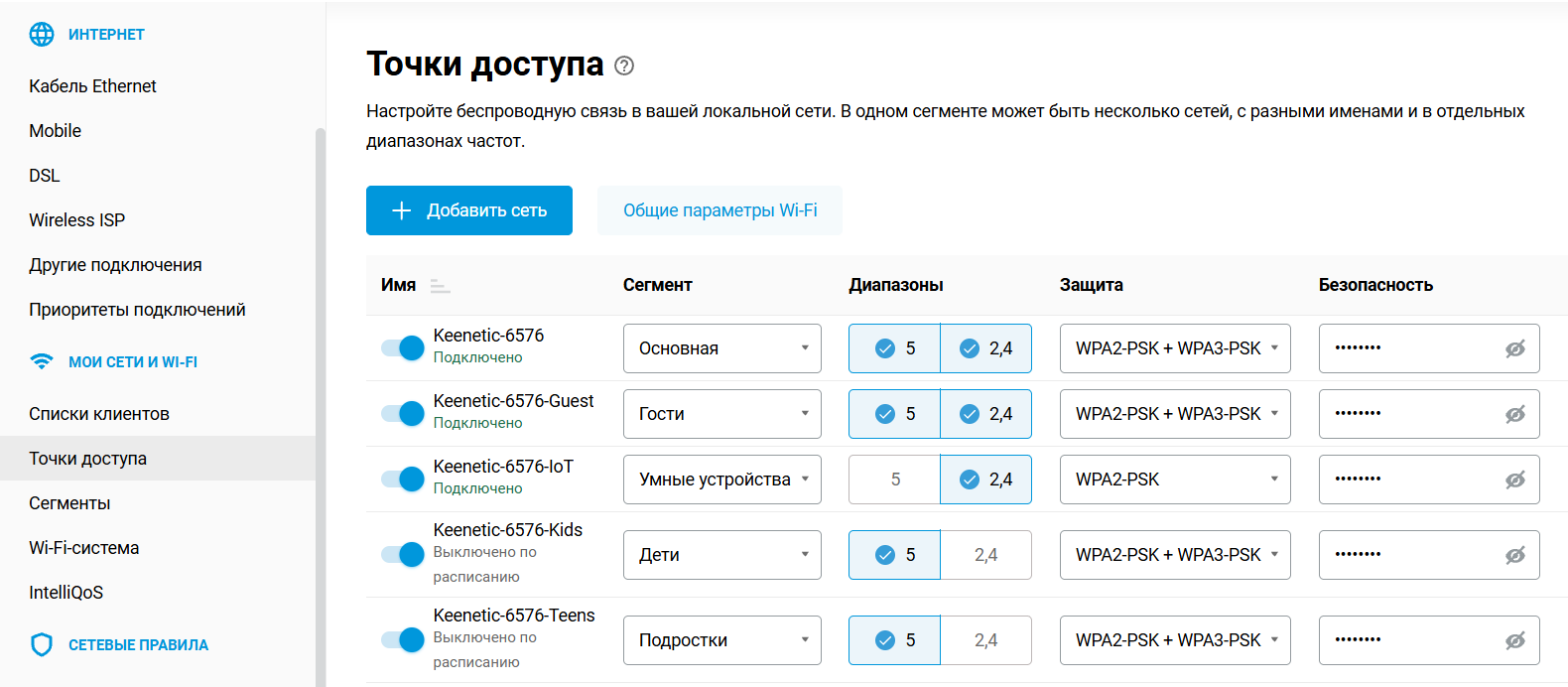Select DSL in the sidebar
This screenshot has width=1568, height=687.
(45, 176)
